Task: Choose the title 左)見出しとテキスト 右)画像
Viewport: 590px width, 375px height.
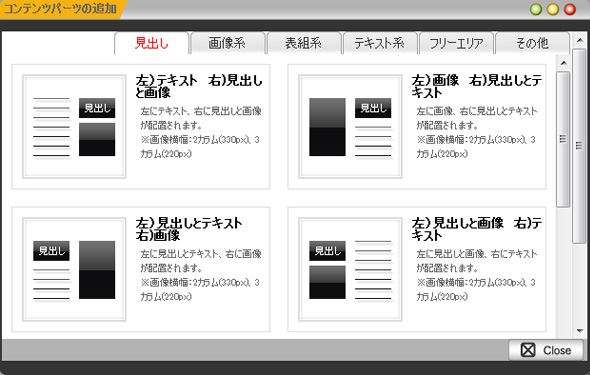Action: pyautogui.click(x=189, y=229)
